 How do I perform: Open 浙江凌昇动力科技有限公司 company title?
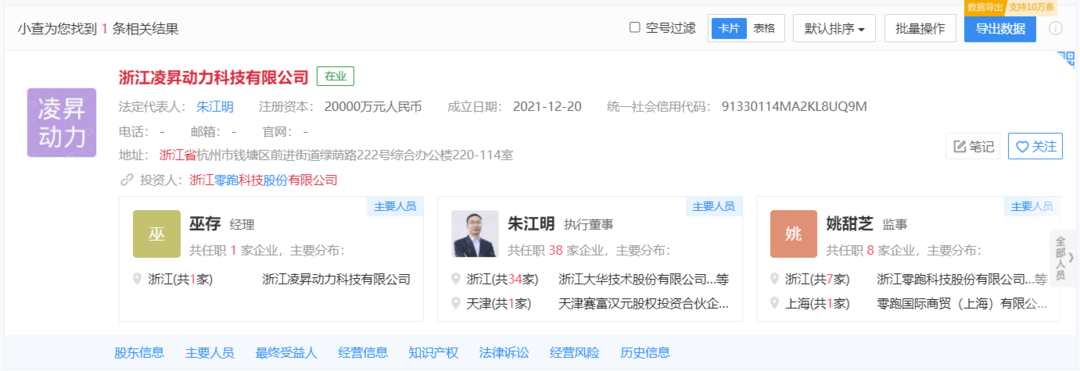[x=214, y=76]
